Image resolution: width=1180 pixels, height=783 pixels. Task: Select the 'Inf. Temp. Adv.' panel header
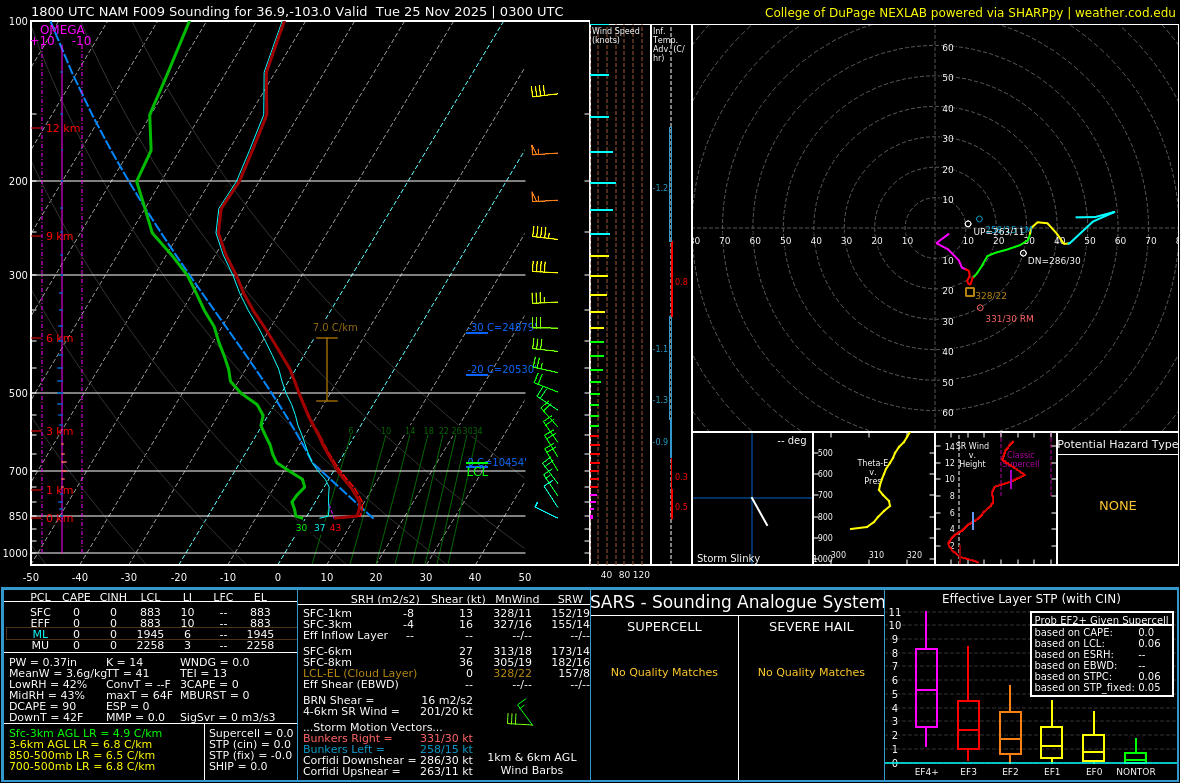pyautogui.click(x=668, y=44)
